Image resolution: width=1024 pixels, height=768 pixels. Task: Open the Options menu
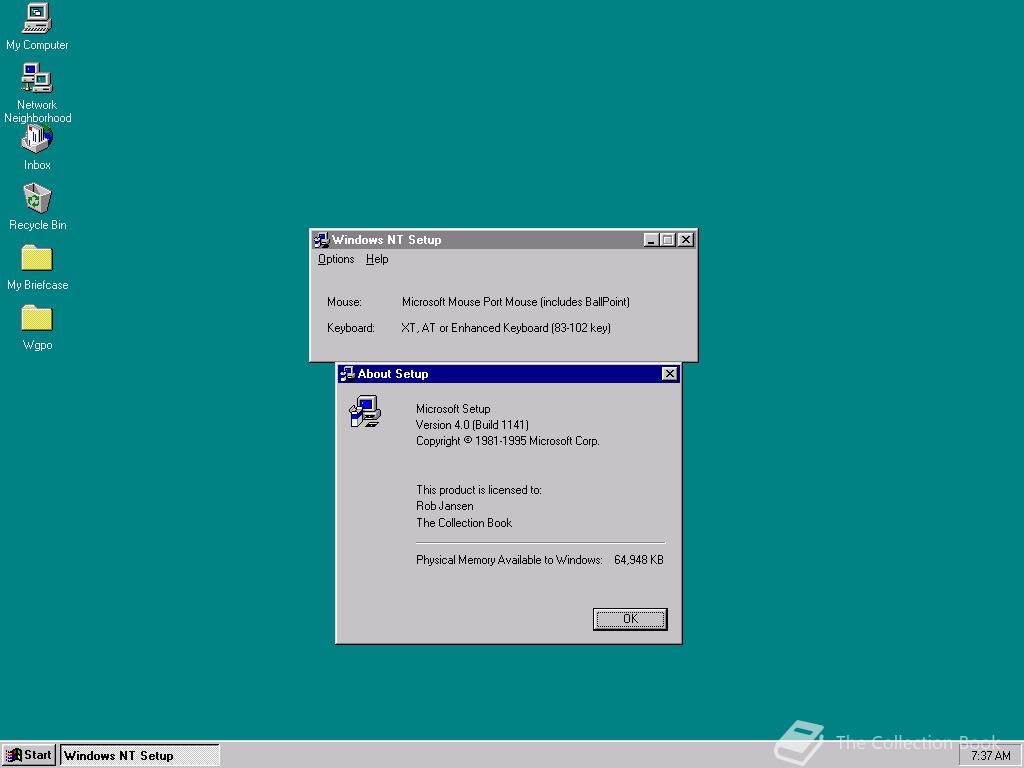click(x=336, y=259)
